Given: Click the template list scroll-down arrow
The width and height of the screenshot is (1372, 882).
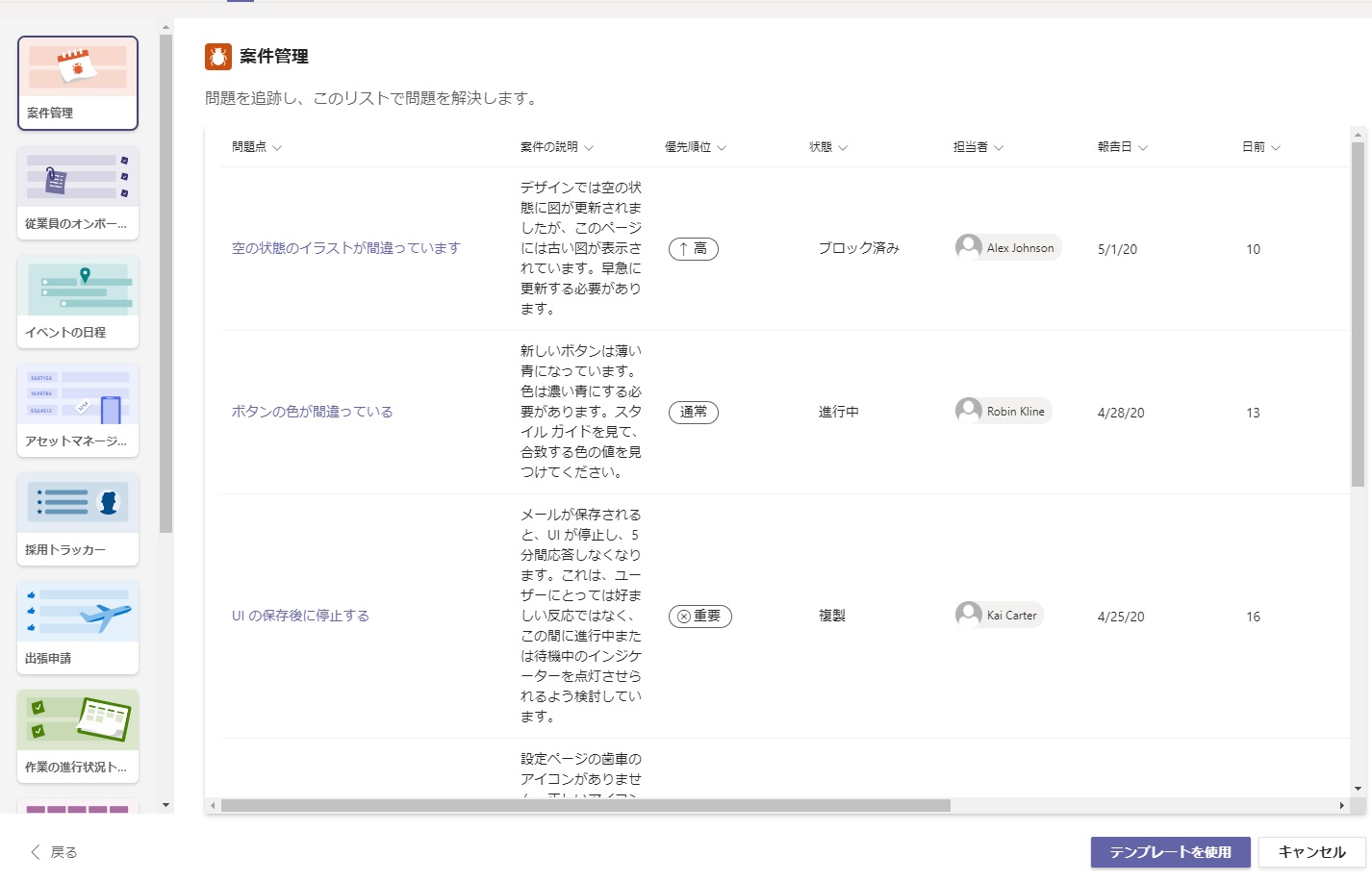Looking at the screenshot, I should point(165,805).
